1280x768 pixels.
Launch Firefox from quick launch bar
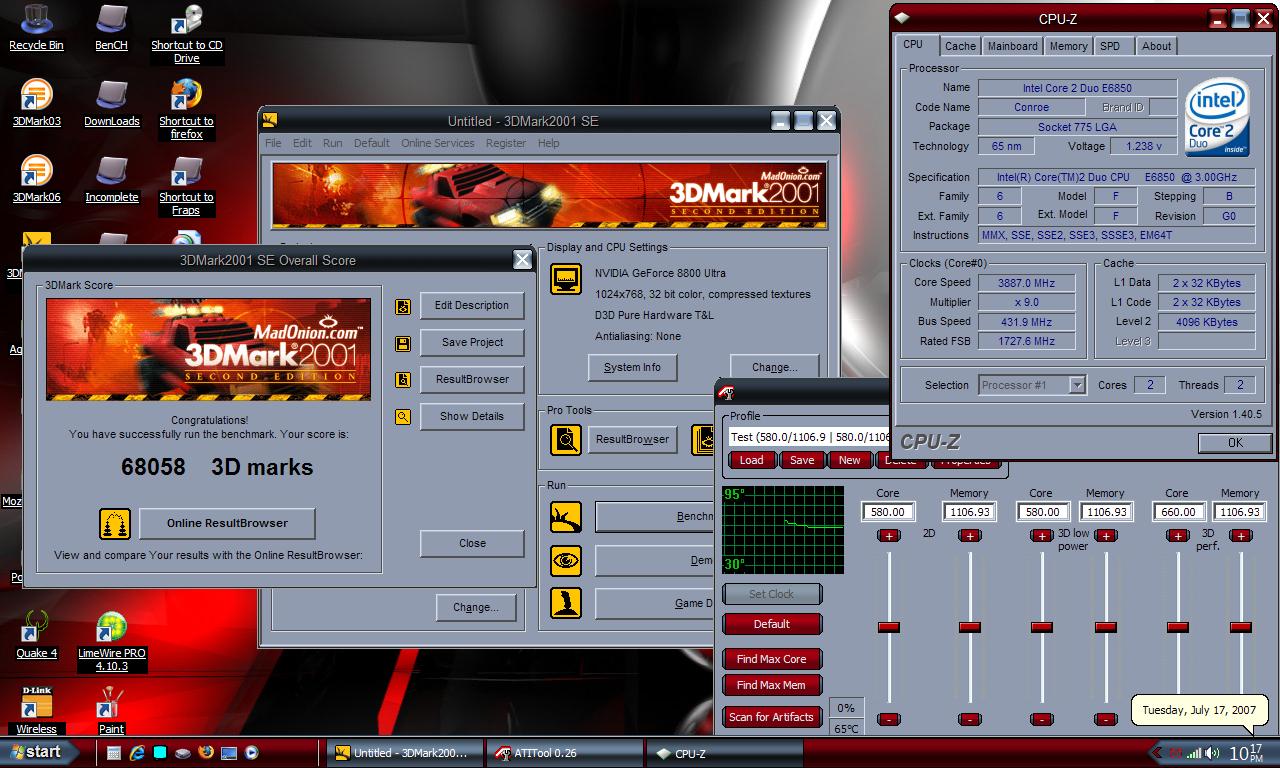[205, 752]
